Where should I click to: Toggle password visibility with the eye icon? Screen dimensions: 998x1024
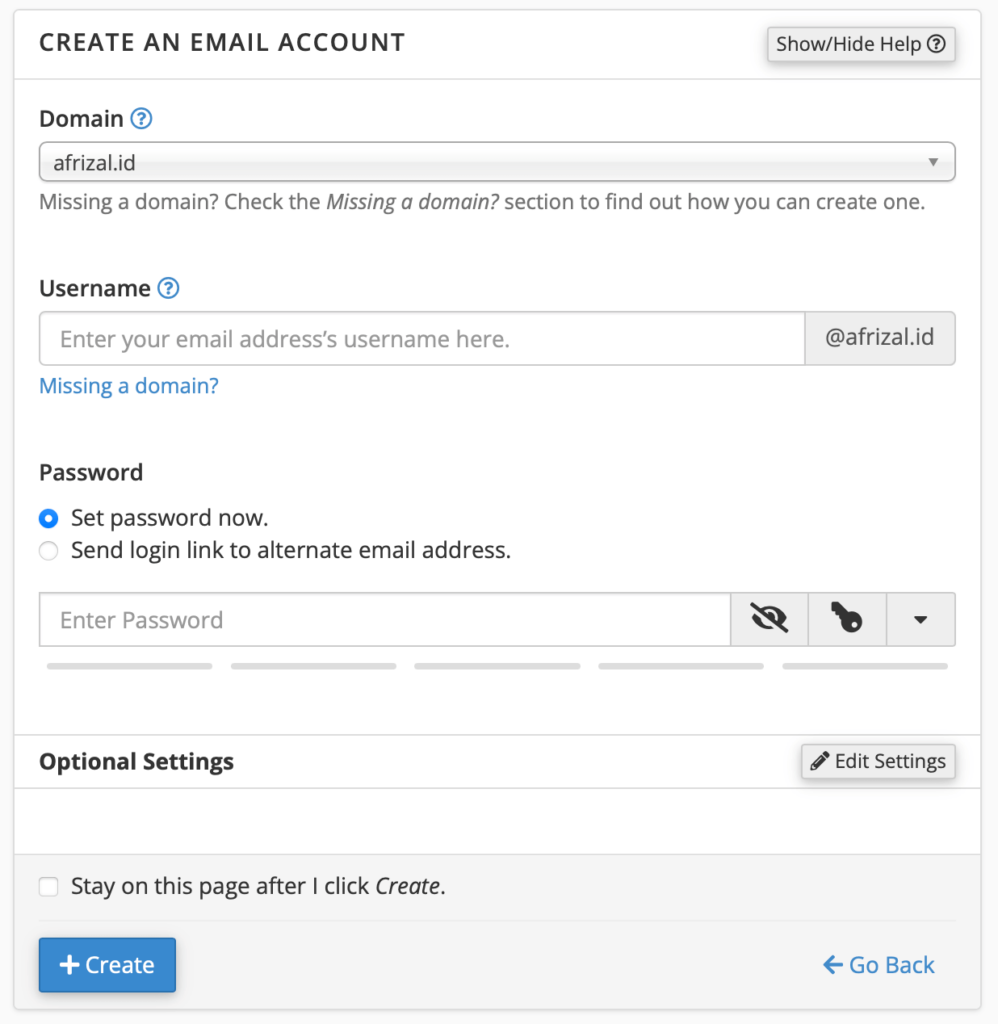coord(769,619)
